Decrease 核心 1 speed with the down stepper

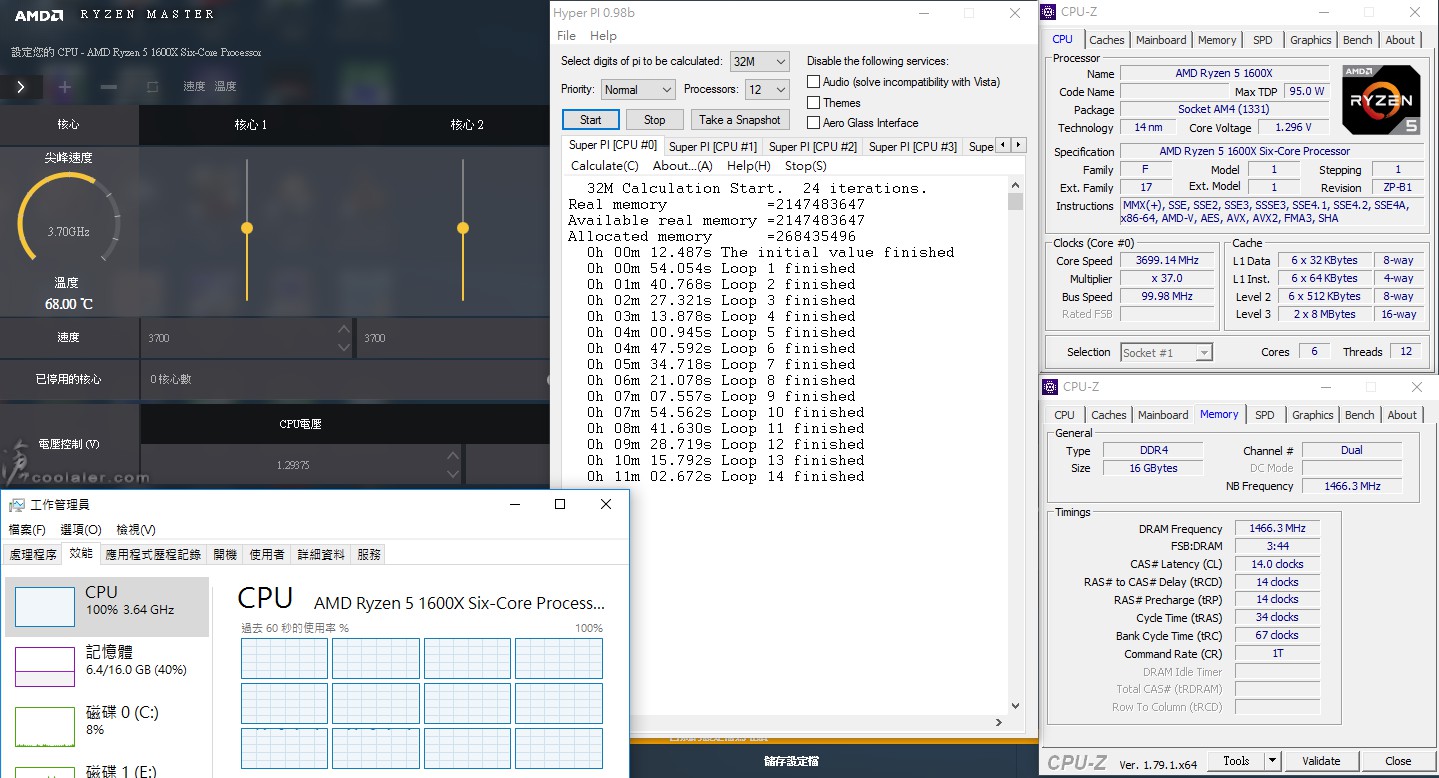click(x=344, y=346)
